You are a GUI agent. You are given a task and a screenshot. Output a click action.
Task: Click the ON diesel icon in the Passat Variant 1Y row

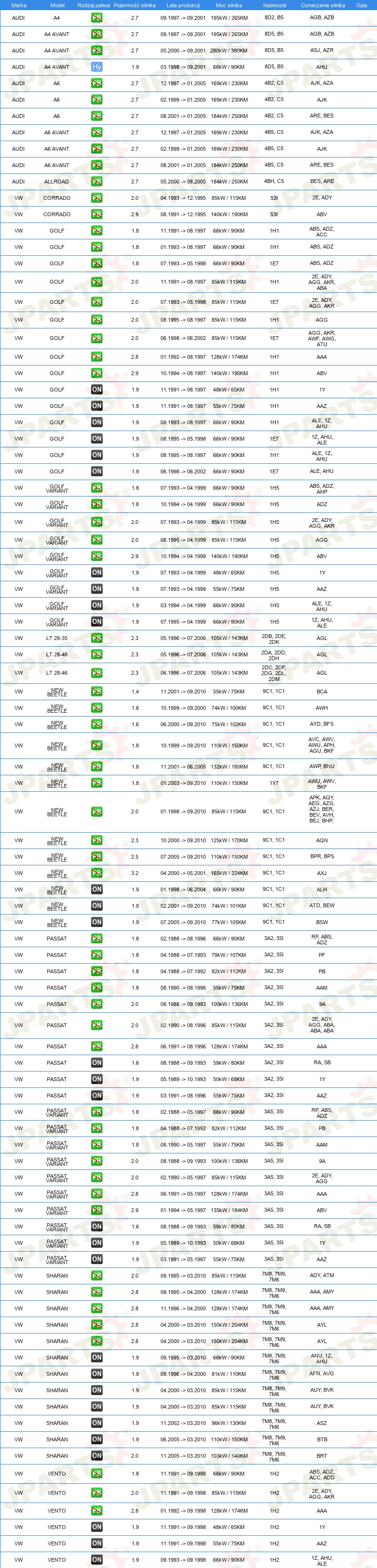pos(96,1243)
